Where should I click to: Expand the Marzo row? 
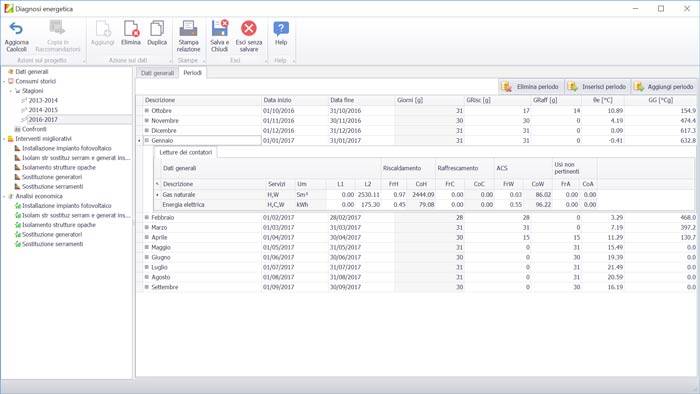[x=146, y=227]
